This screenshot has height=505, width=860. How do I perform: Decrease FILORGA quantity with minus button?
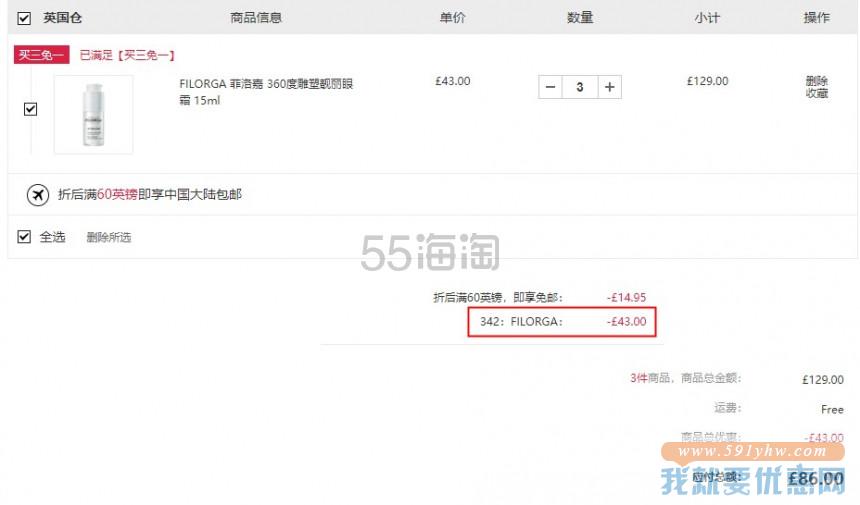pos(551,87)
